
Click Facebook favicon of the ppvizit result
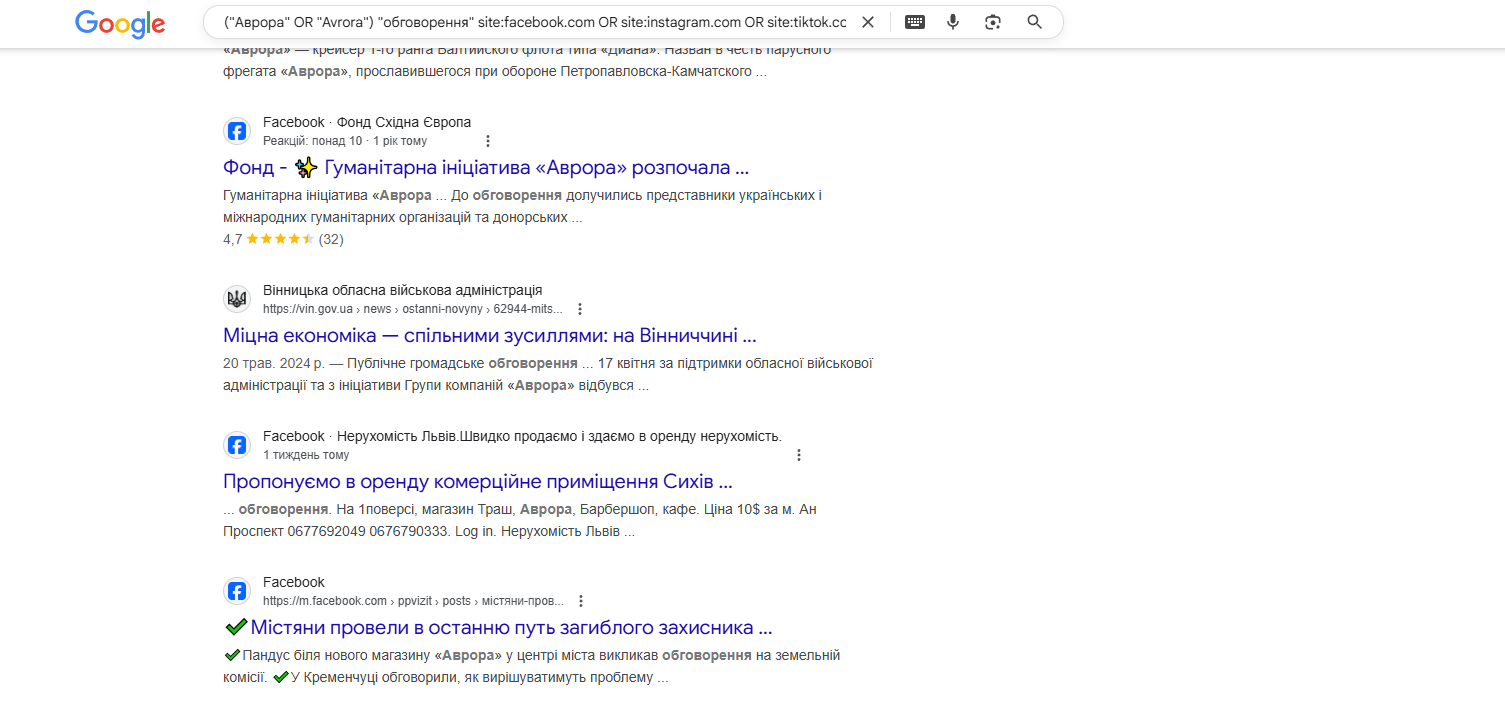[x=237, y=591]
